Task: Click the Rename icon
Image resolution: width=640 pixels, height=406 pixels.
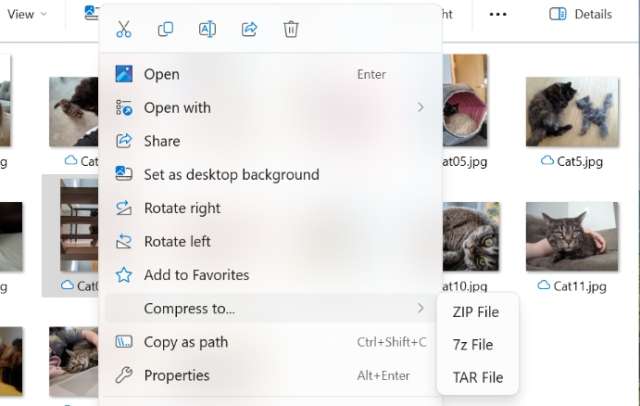Action: [x=207, y=29]
